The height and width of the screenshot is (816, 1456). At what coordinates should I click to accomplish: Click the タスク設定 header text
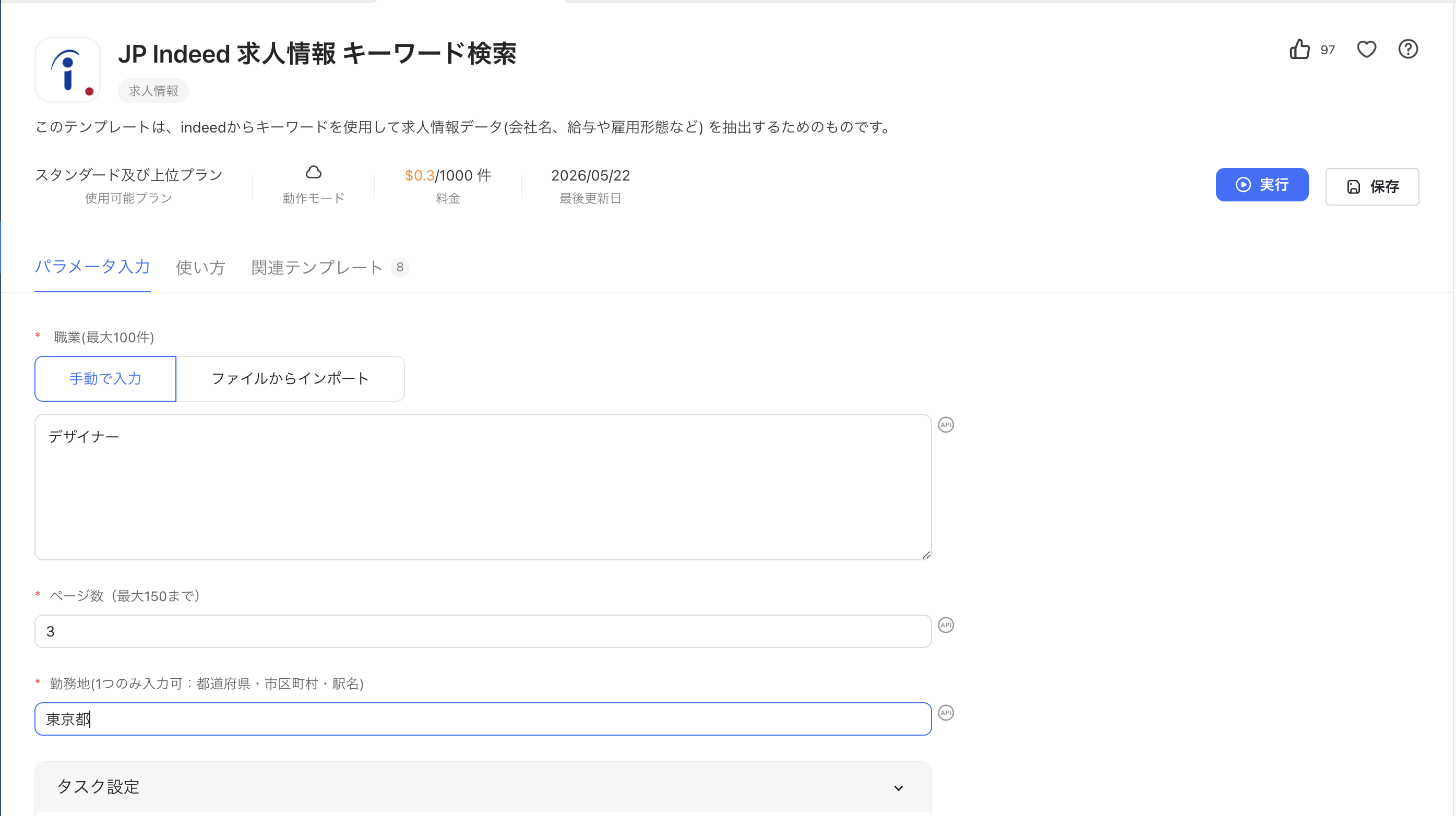(x=98, y=787)
